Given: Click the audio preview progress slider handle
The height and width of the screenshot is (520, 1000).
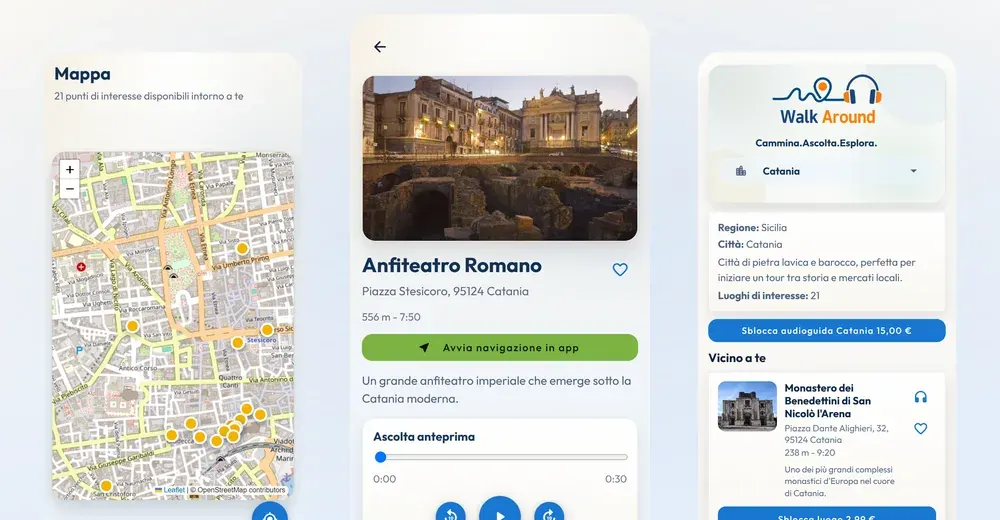Looking at the screenshot, I should [x=381, y=457].
